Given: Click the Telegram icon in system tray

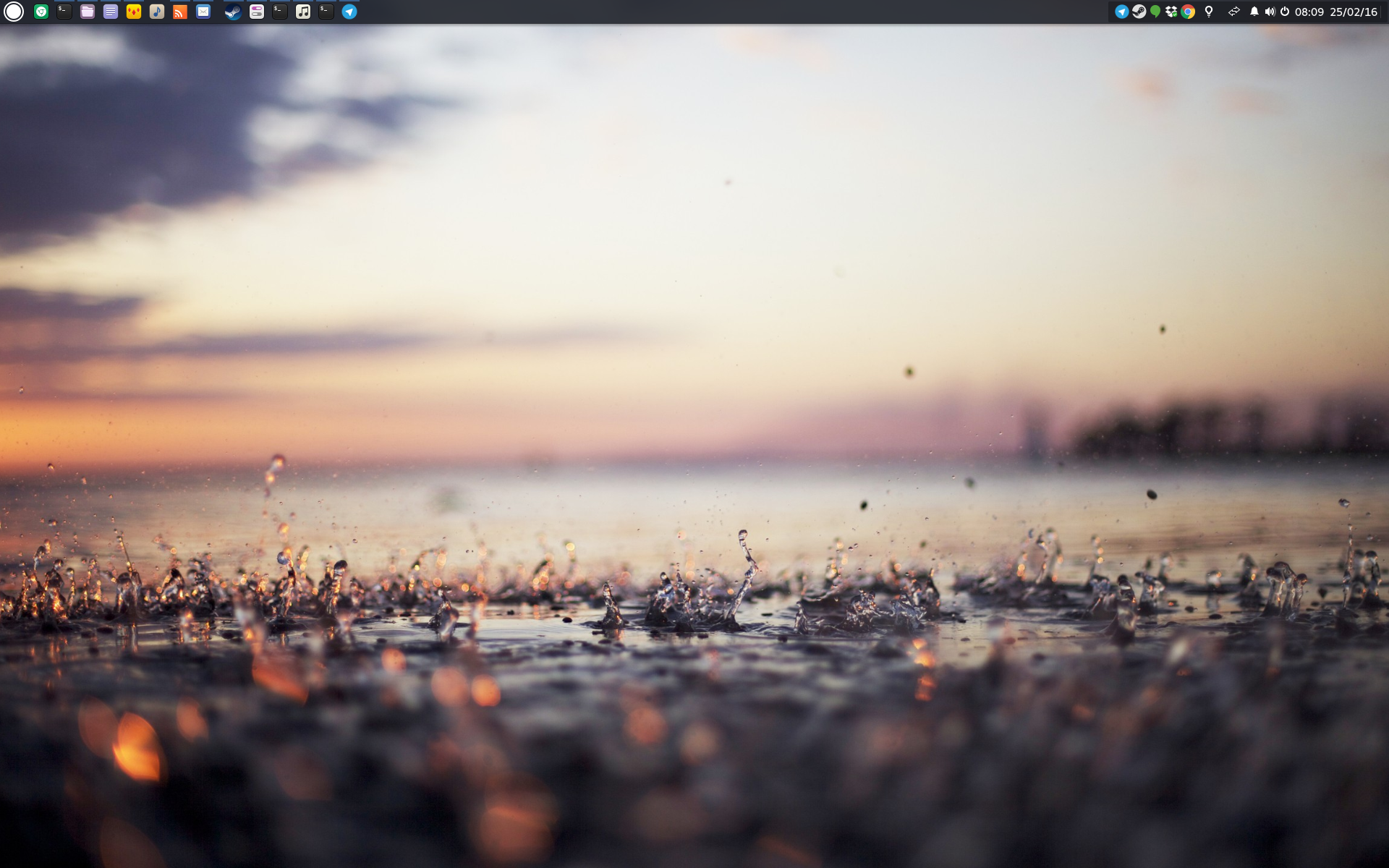Looking at the screenshot, I should pos(1122,12).
